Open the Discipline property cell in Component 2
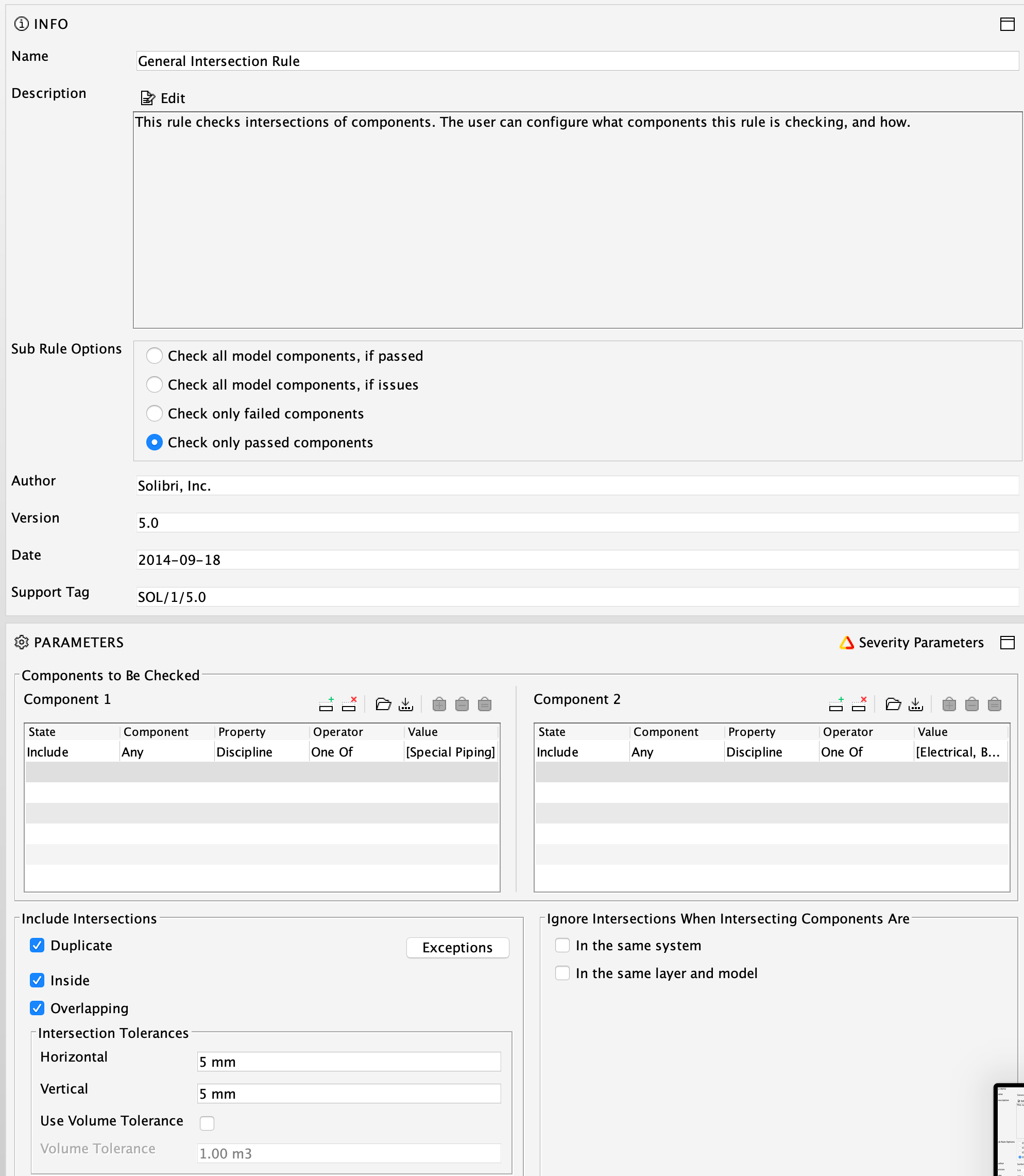This screenshot has width=1024, height=1176. coord(772,752)
